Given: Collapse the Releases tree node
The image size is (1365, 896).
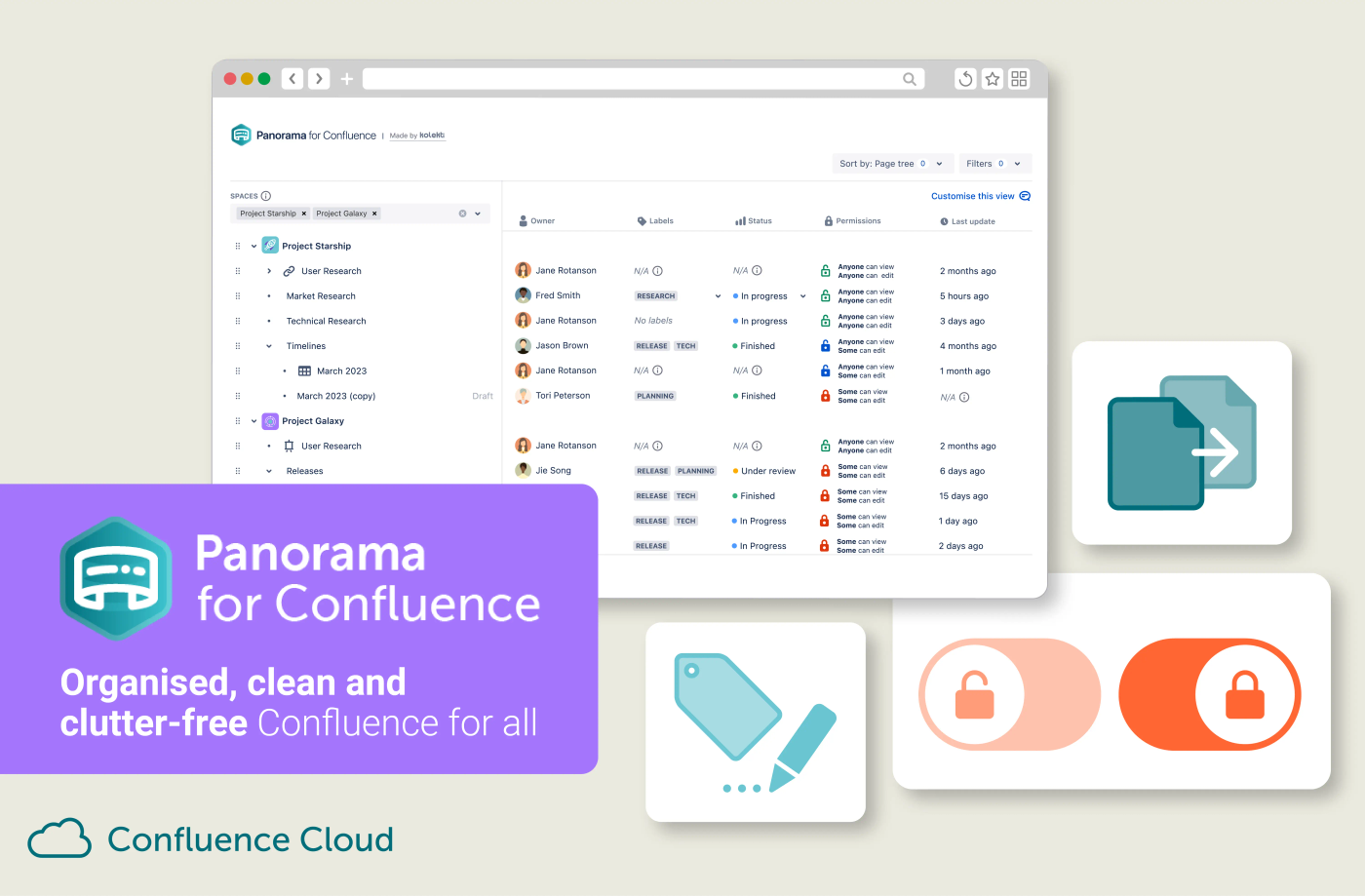Looking at the screenshot, I should 269,471.
